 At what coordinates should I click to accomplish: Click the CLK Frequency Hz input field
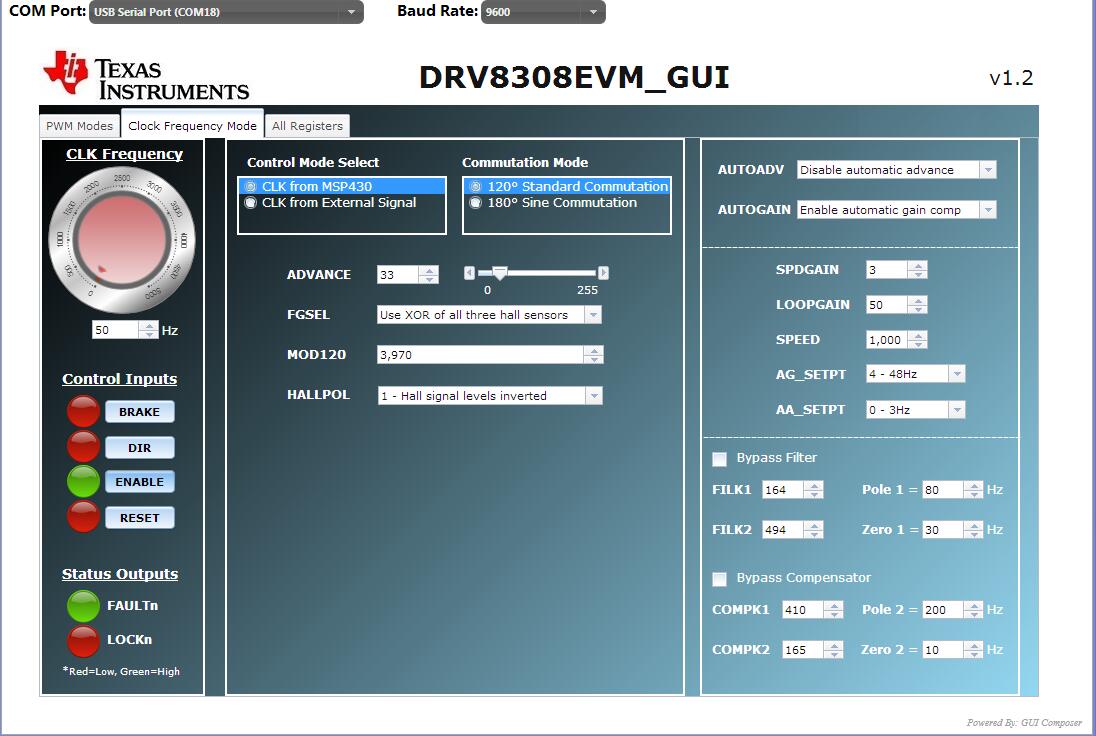115,330
